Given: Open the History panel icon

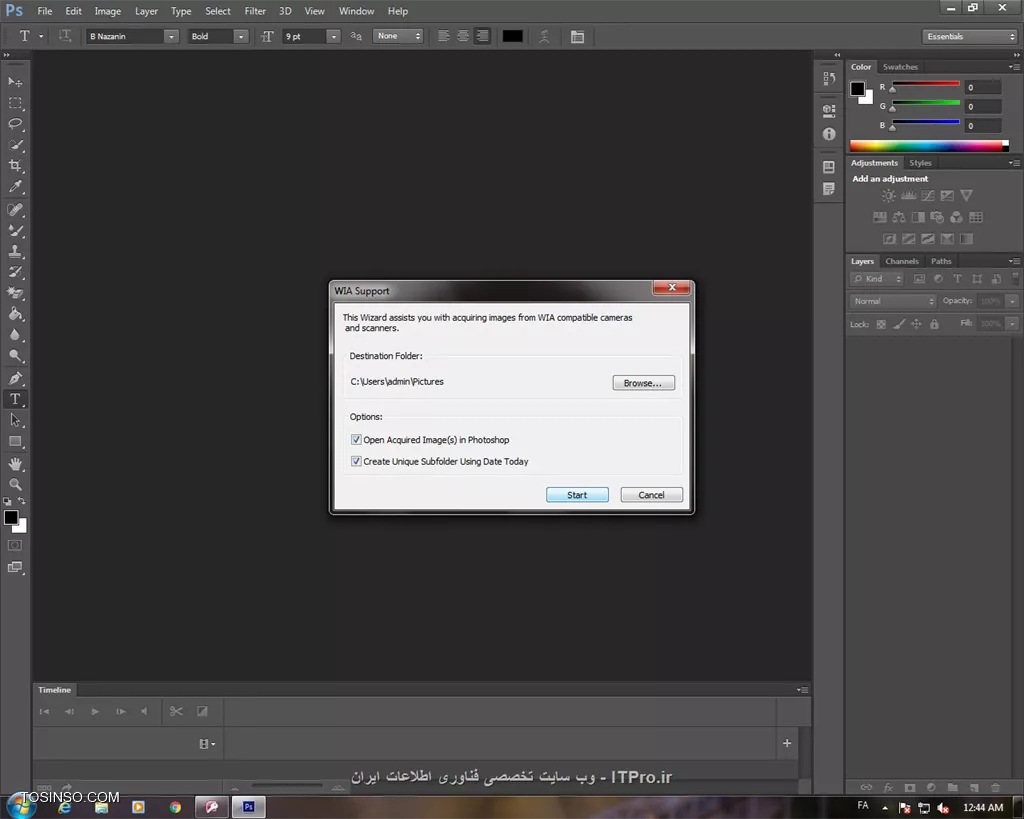Looking at the screenshot, I should point(829,78).
